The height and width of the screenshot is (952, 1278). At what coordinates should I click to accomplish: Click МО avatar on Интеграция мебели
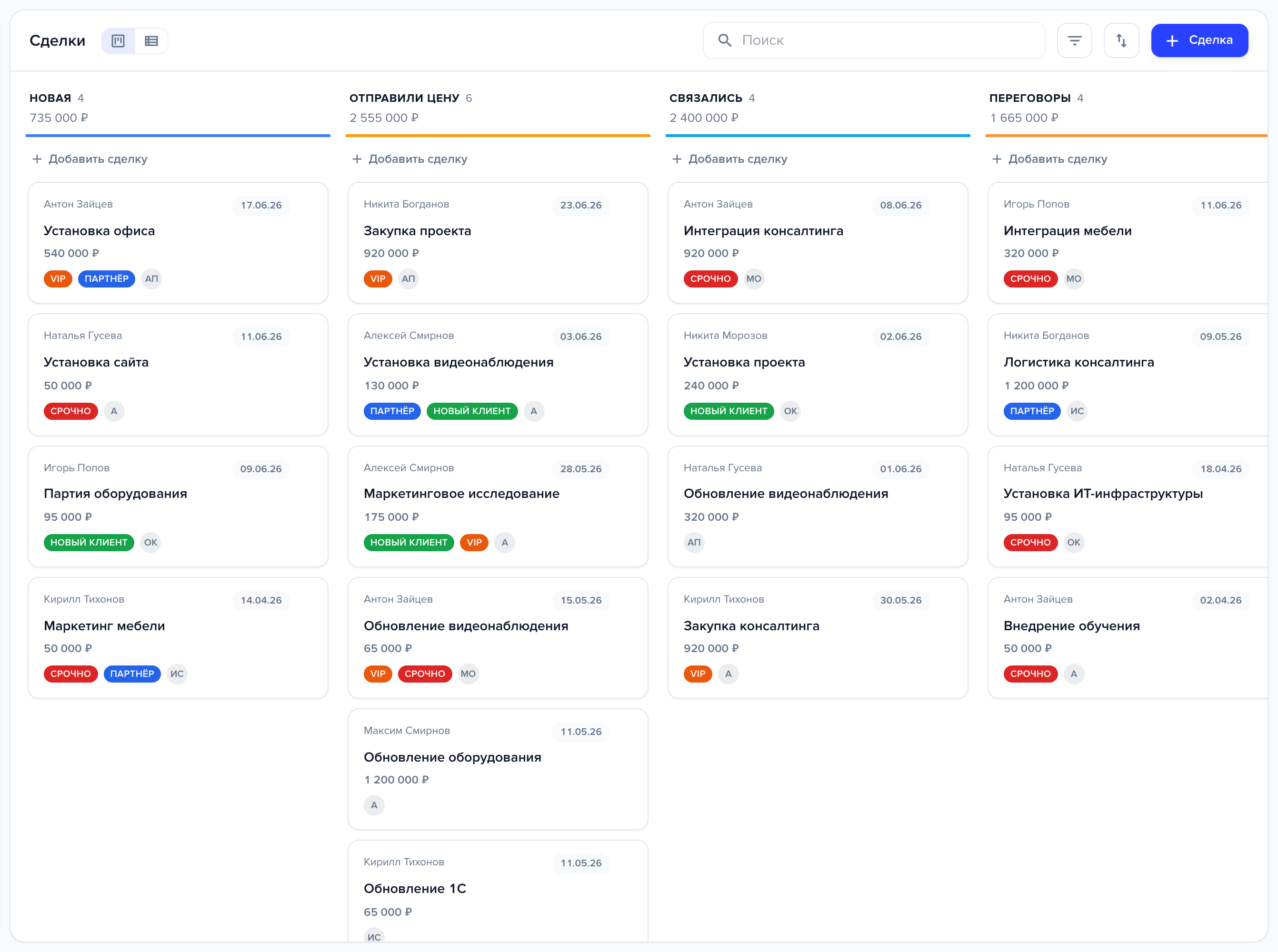click(1074, 279)
